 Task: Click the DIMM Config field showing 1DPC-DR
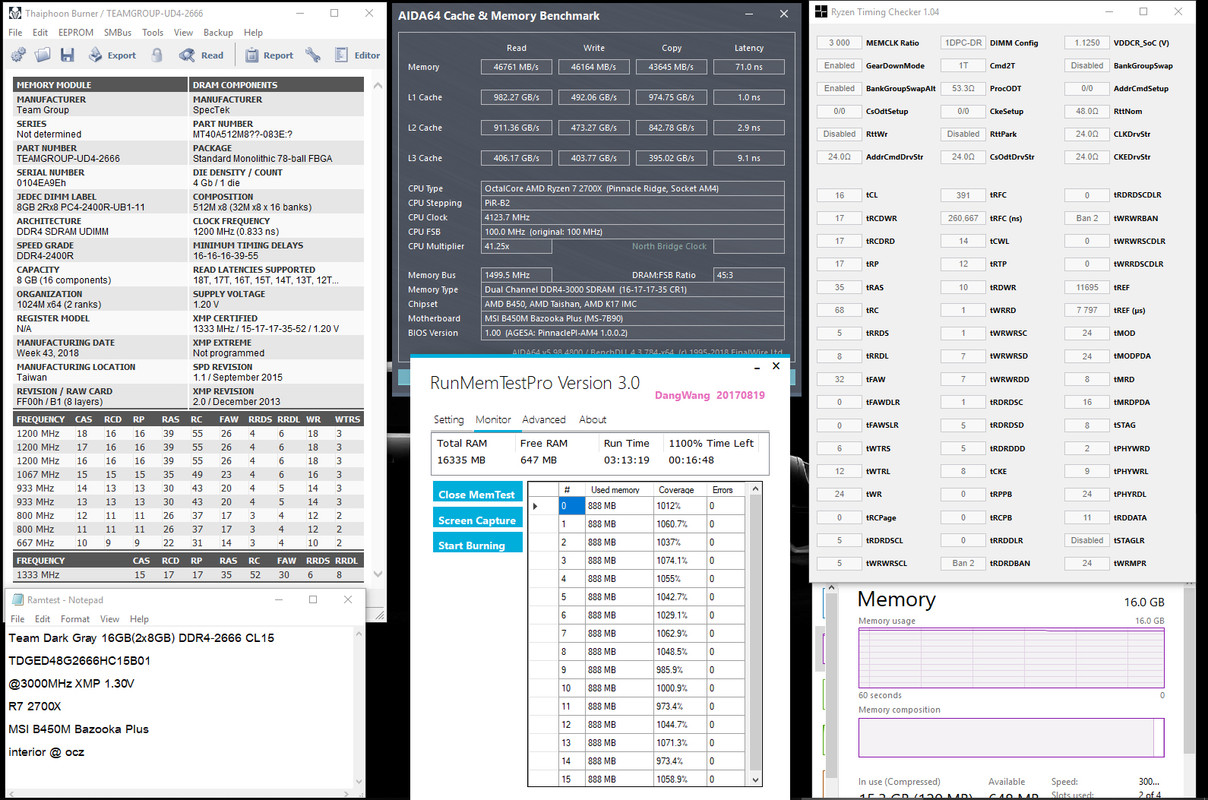(x=963, y=43)
